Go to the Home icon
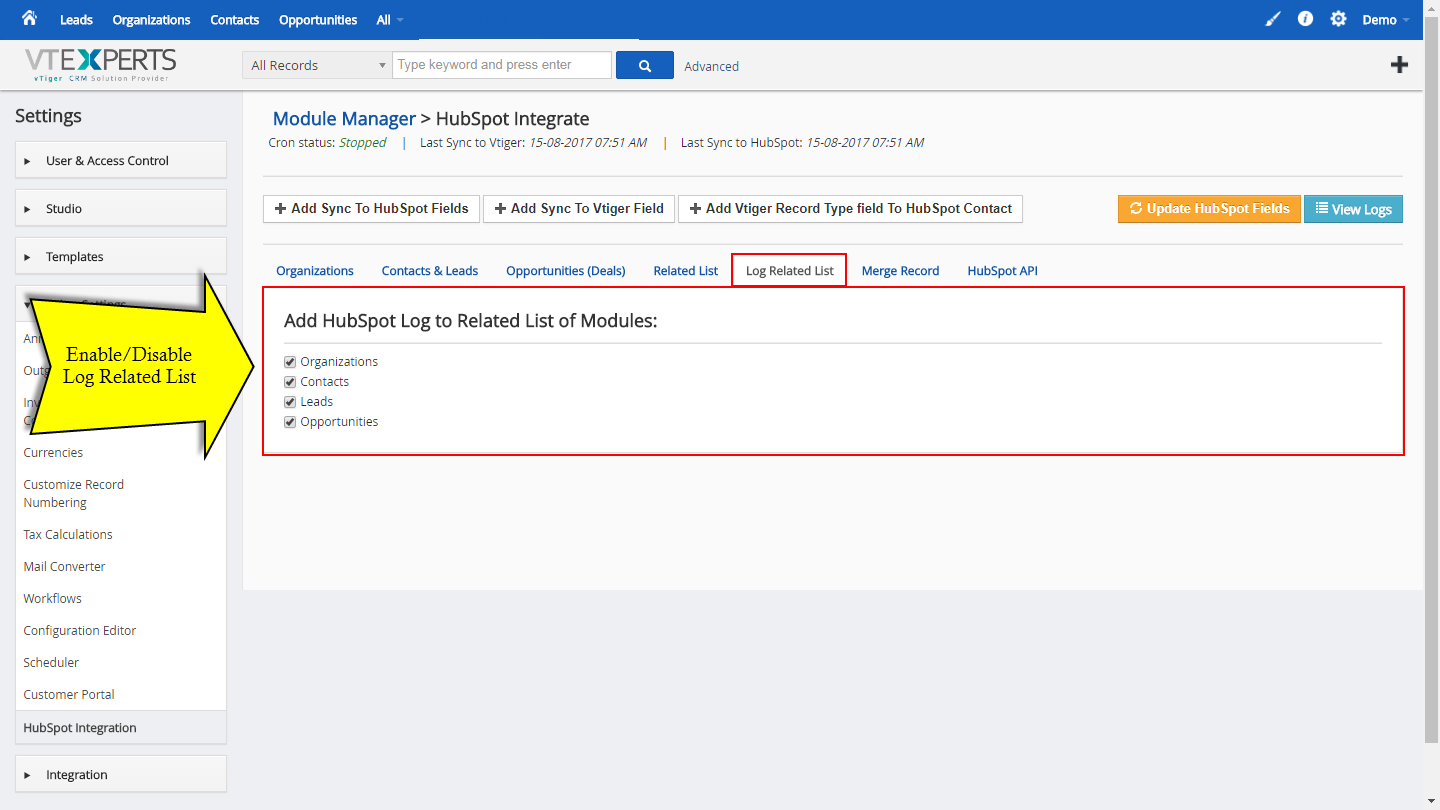This screenshot has height=810, width=1440. point(29,18)
